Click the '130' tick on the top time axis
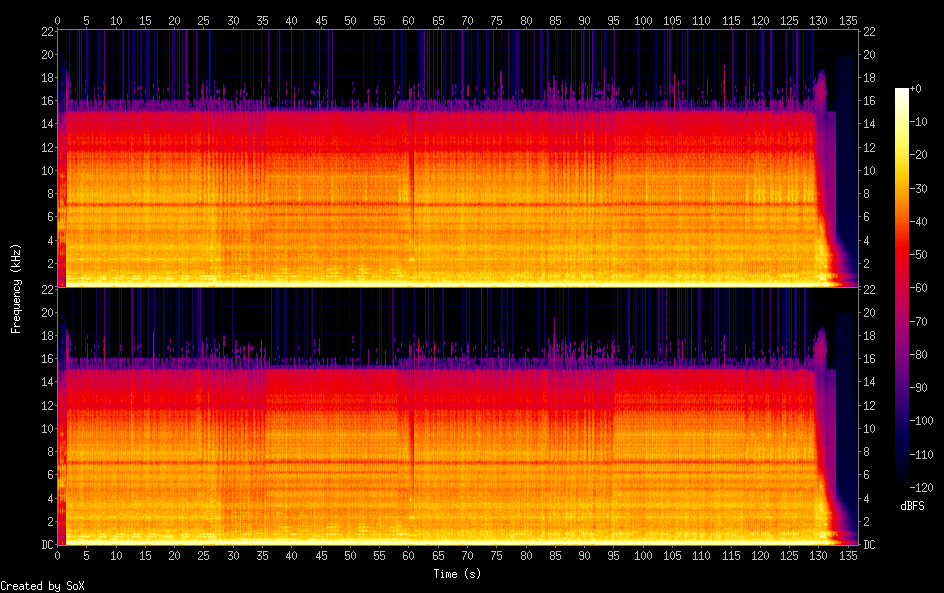Image resolution: width=944 pixels, height=593 pixels. click(819, 20)
